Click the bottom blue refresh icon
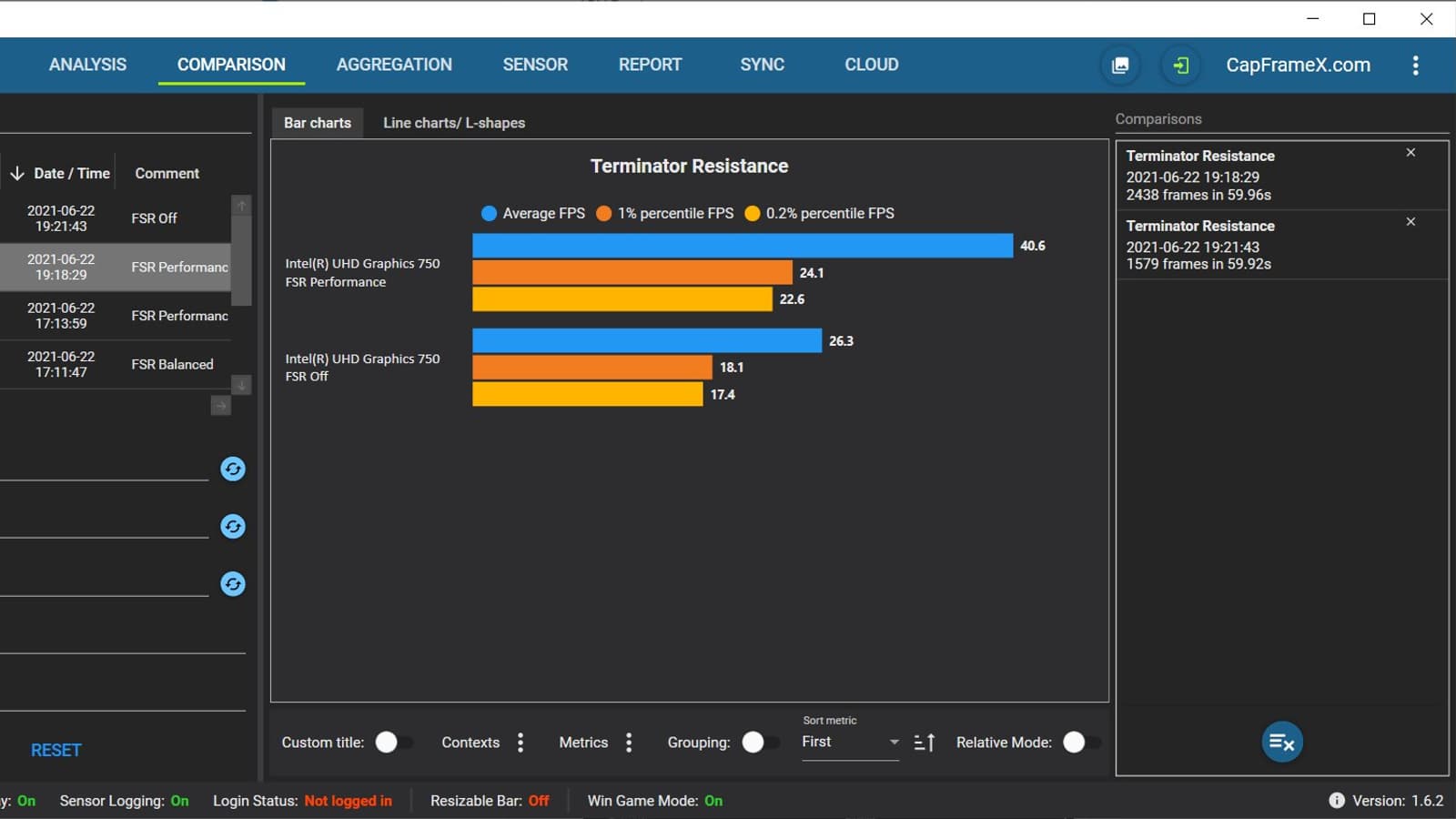 [233, 584]
